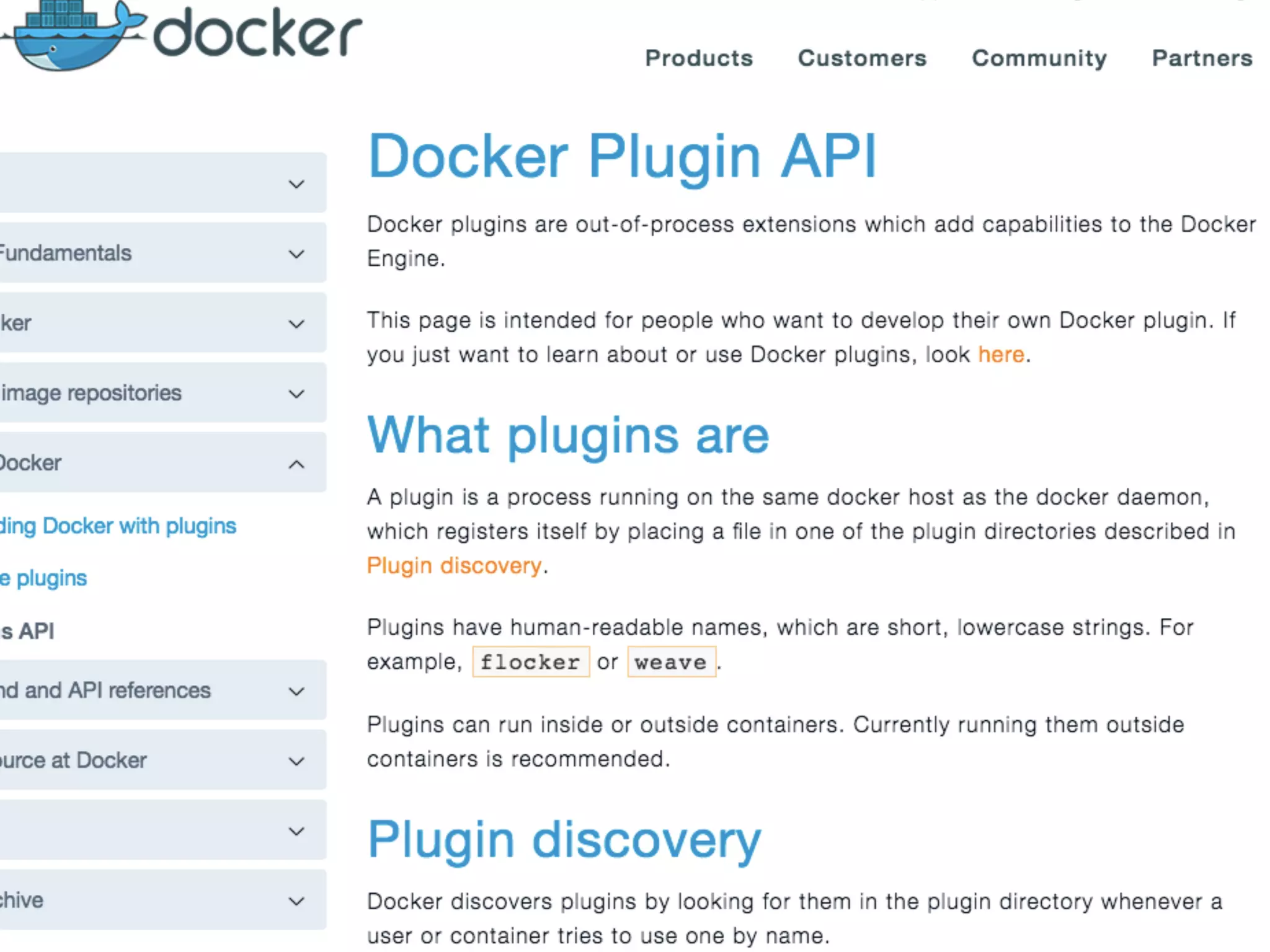Click the 'flocker' code snippet

(530, 662)
